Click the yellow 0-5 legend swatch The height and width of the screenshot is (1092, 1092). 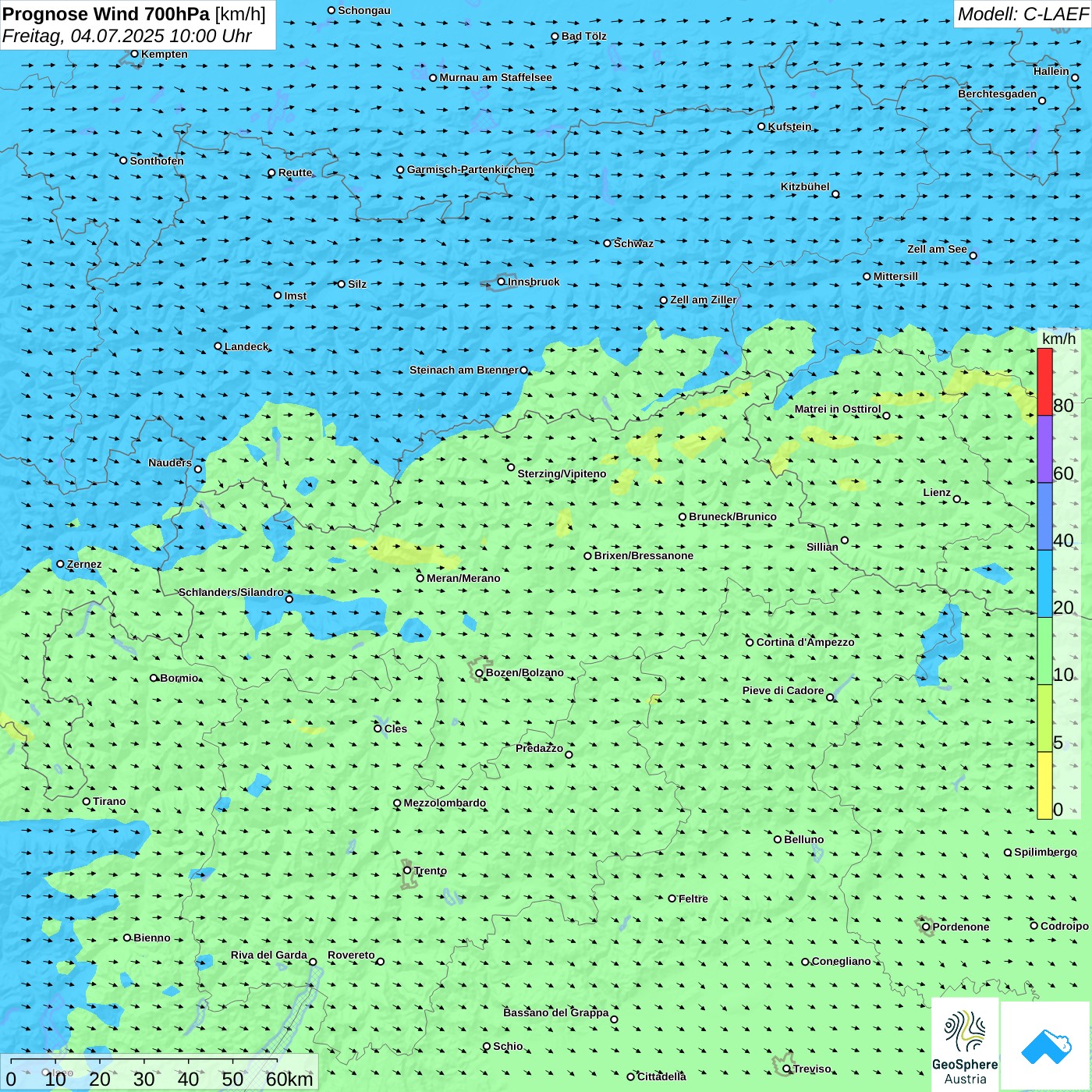point(1044,785)
